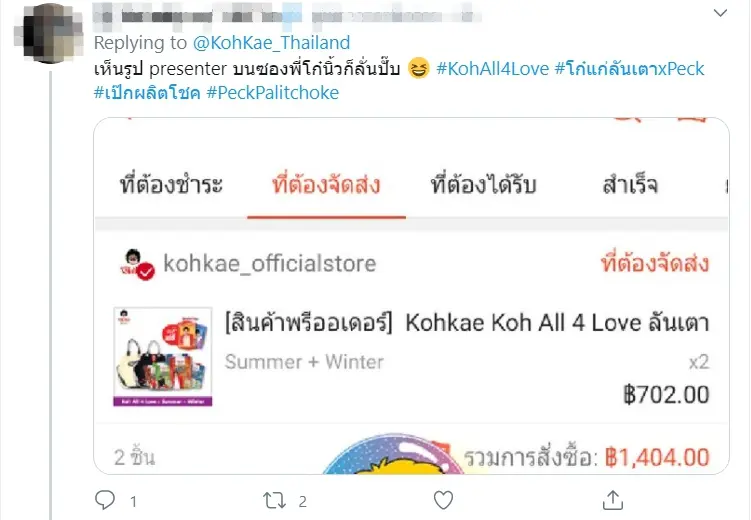751x520 pixels.
Task: Open the @KohKae_Thailand mention link
Action: click(x=271, y=43)
